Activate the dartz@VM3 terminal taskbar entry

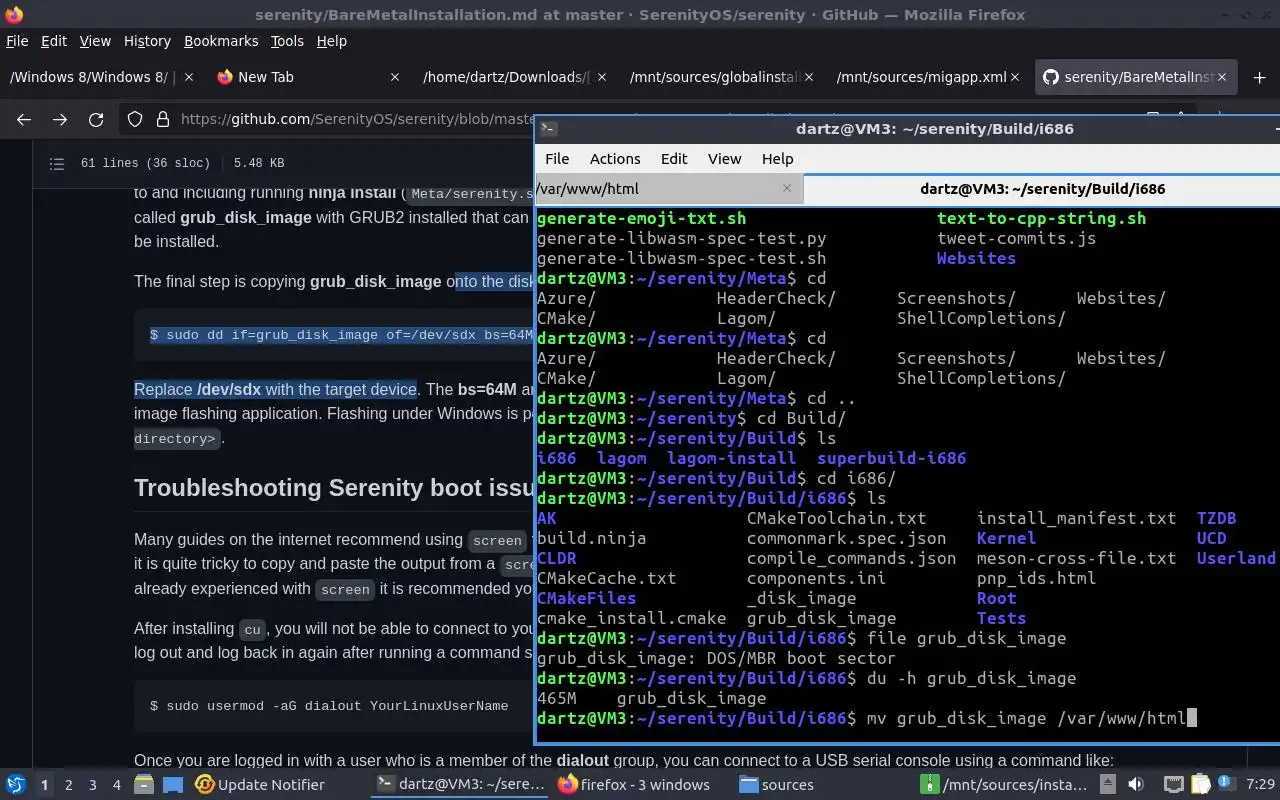point(460,785)
